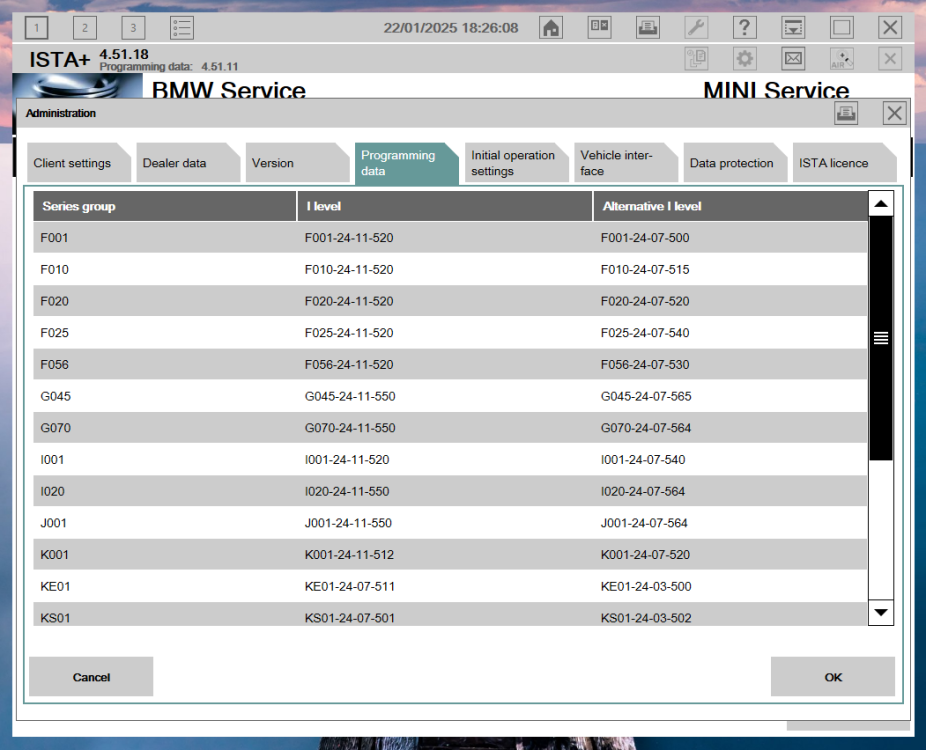Open session slot 2 in top toolbar
This screenshot has height=750, width=926.
tap(85, 28)
